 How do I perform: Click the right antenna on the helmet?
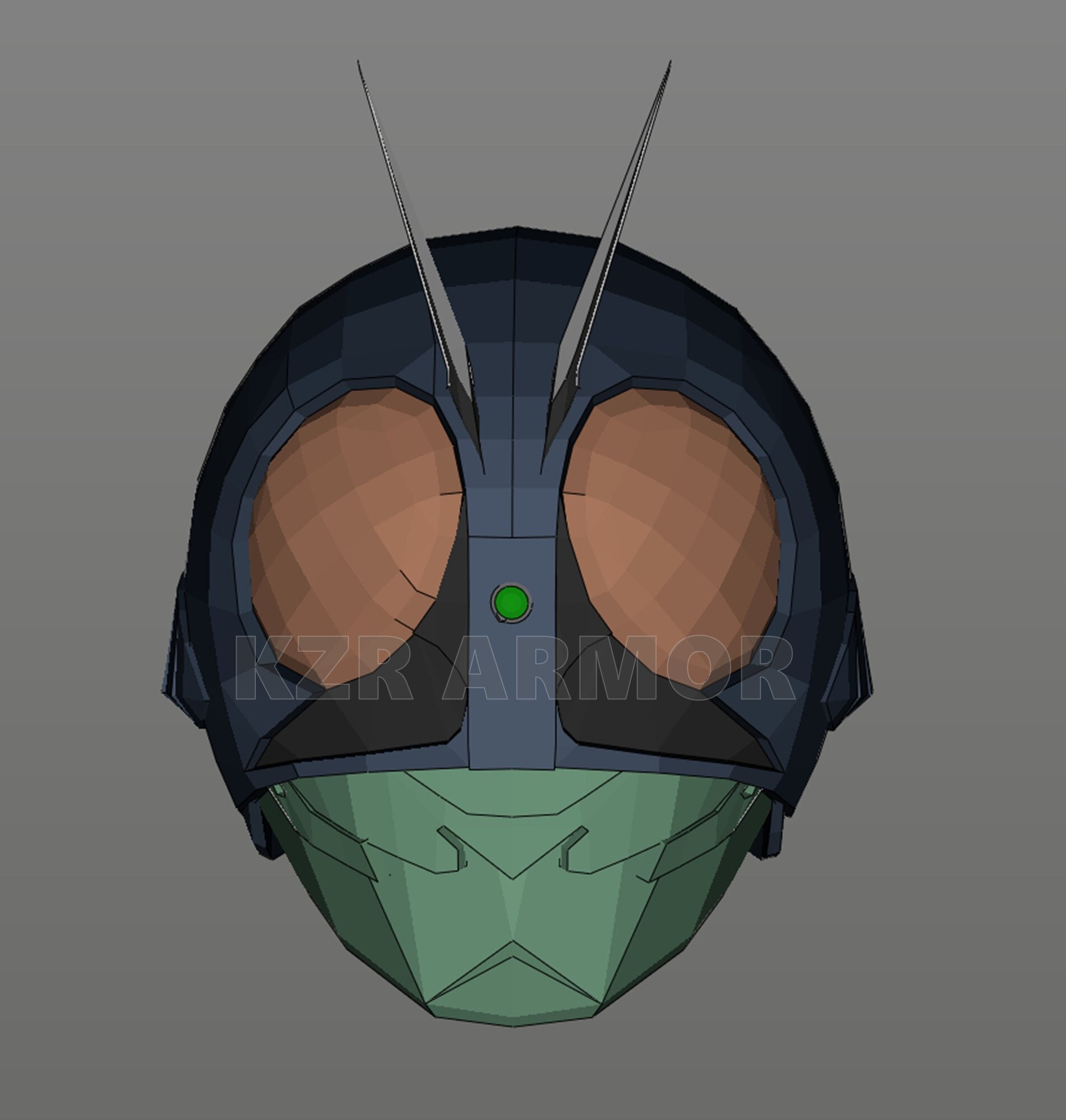click(605, 267)
